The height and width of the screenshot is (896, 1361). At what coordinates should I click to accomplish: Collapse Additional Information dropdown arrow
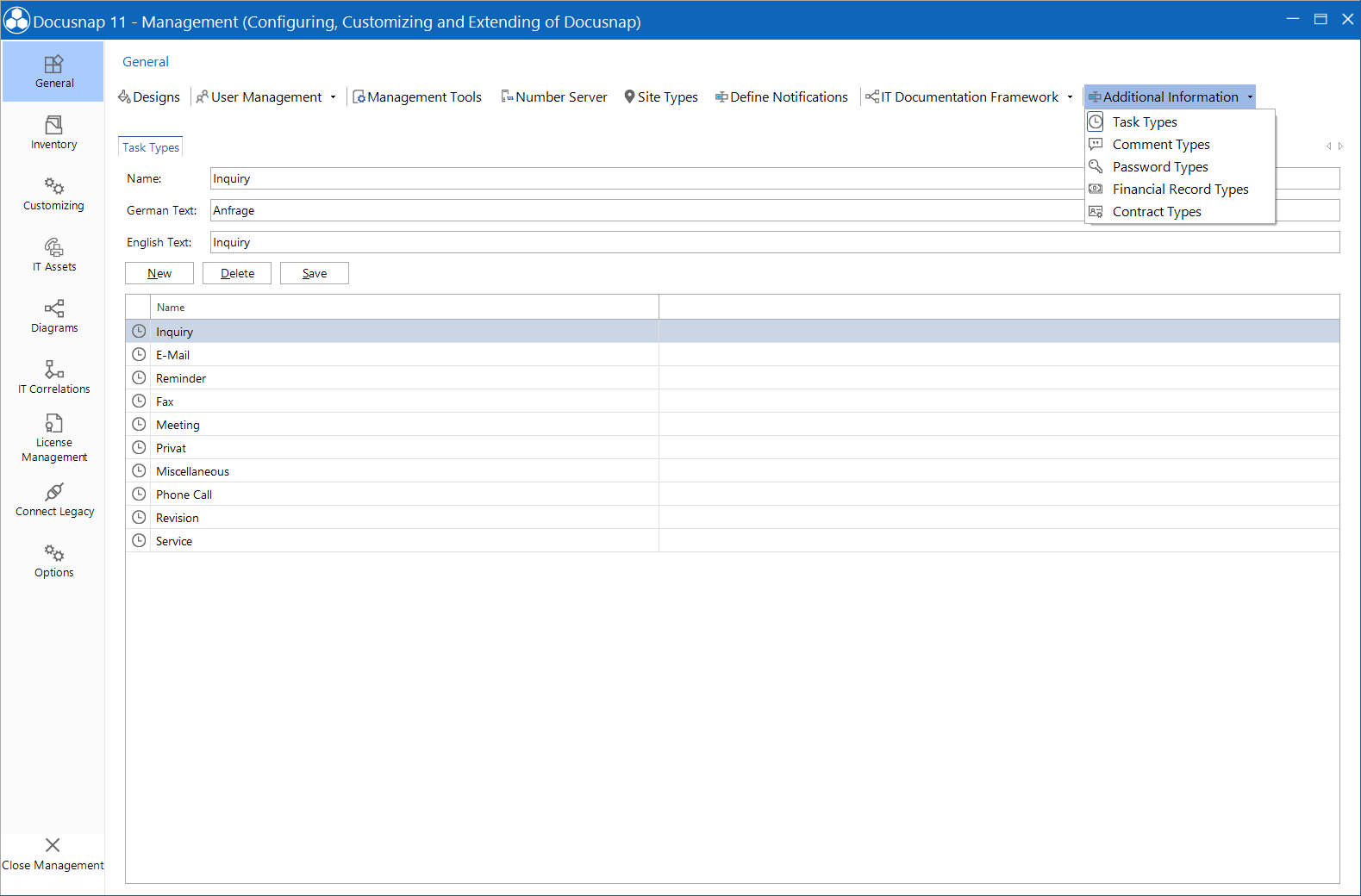point(1250,97)
